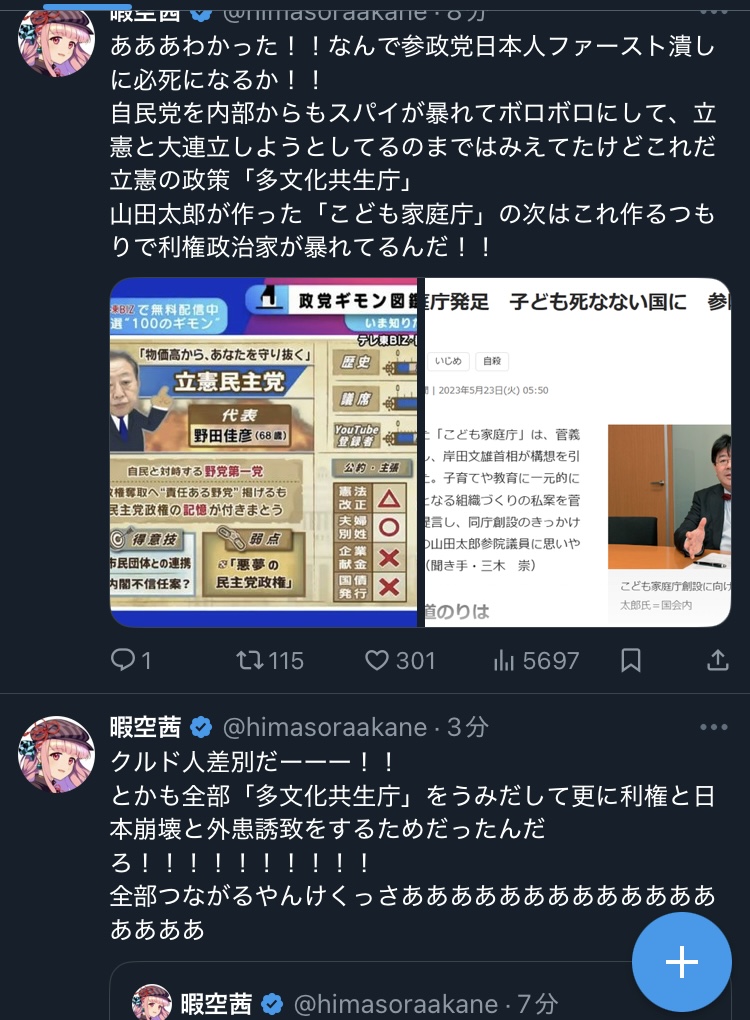Open the quoted tweet from 7分 ago
750x1020 pixels.
click(x=420, y=991)
